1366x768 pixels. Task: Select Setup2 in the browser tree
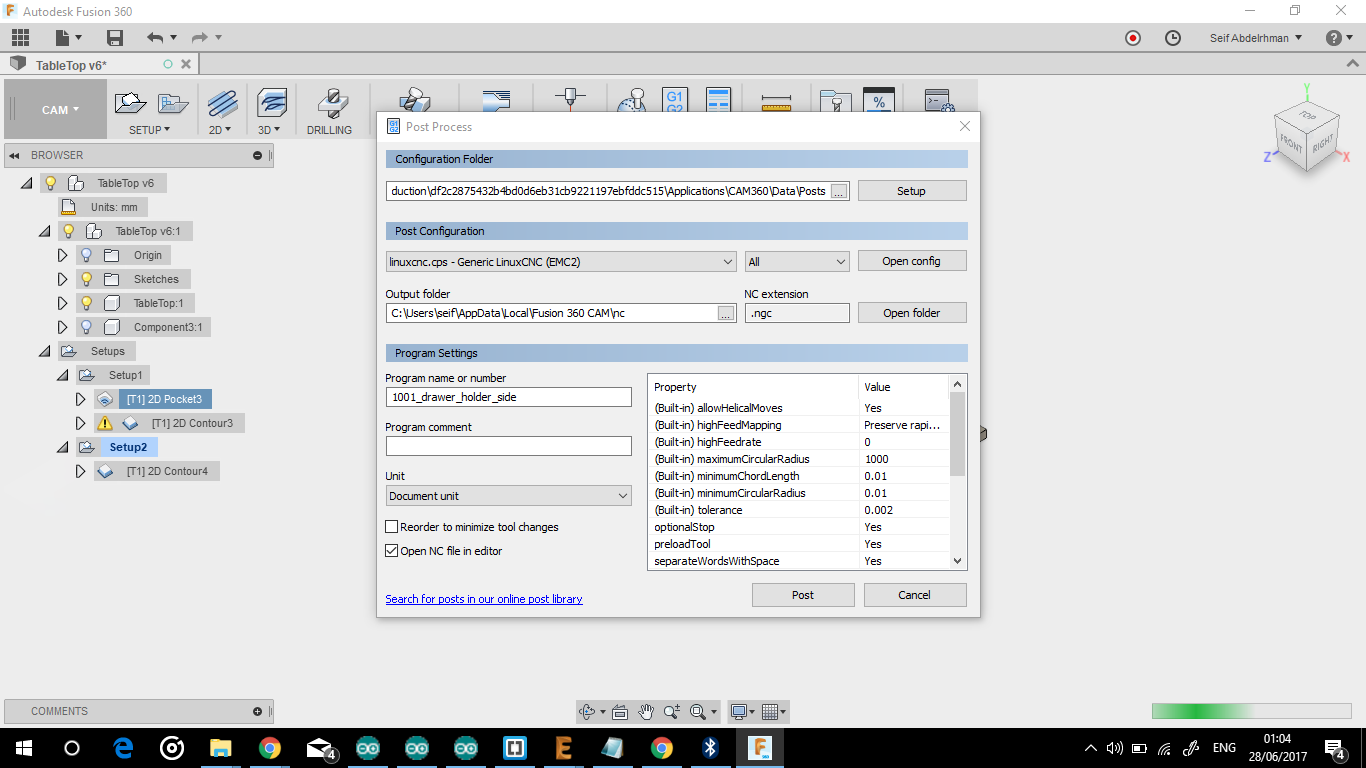[x=128, y=447]
